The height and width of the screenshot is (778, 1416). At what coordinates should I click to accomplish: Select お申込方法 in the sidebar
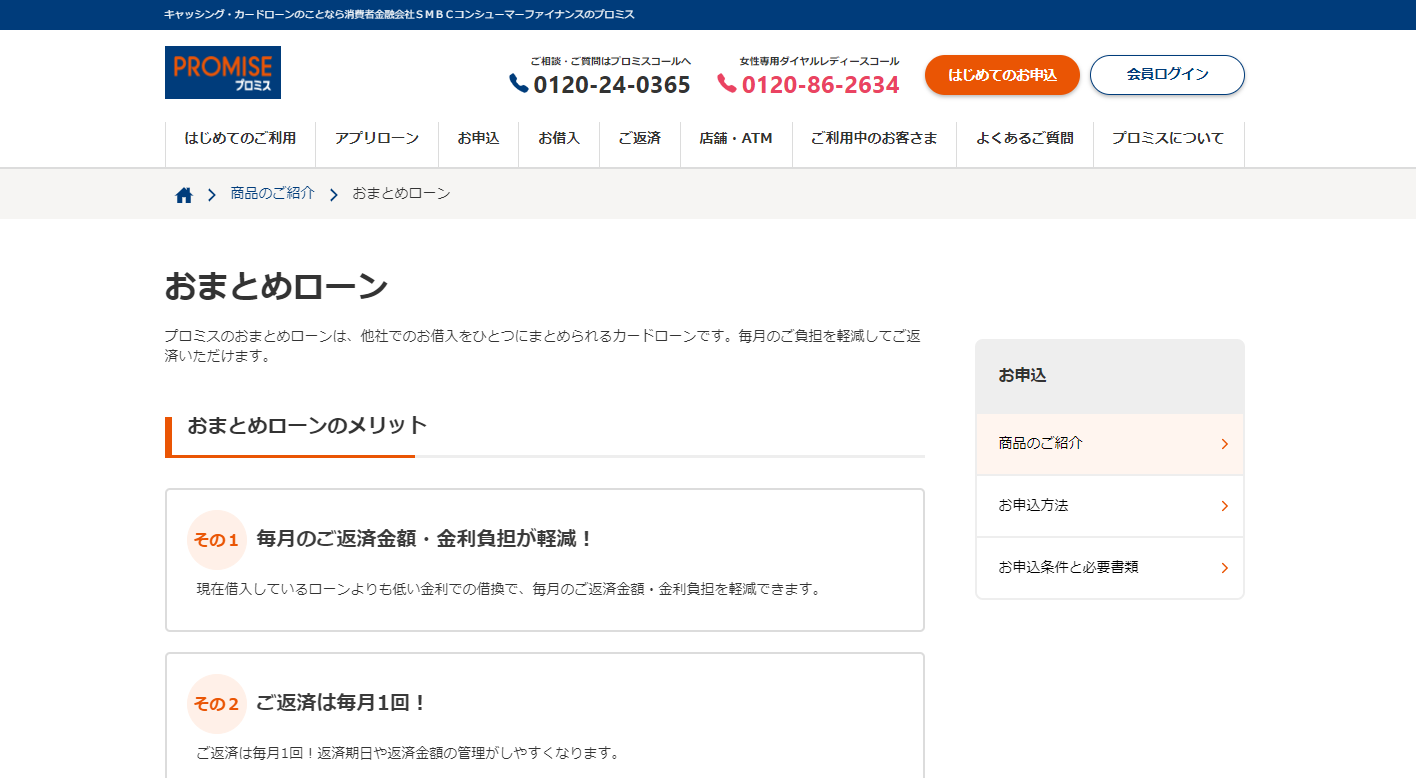coord(1110,506)
